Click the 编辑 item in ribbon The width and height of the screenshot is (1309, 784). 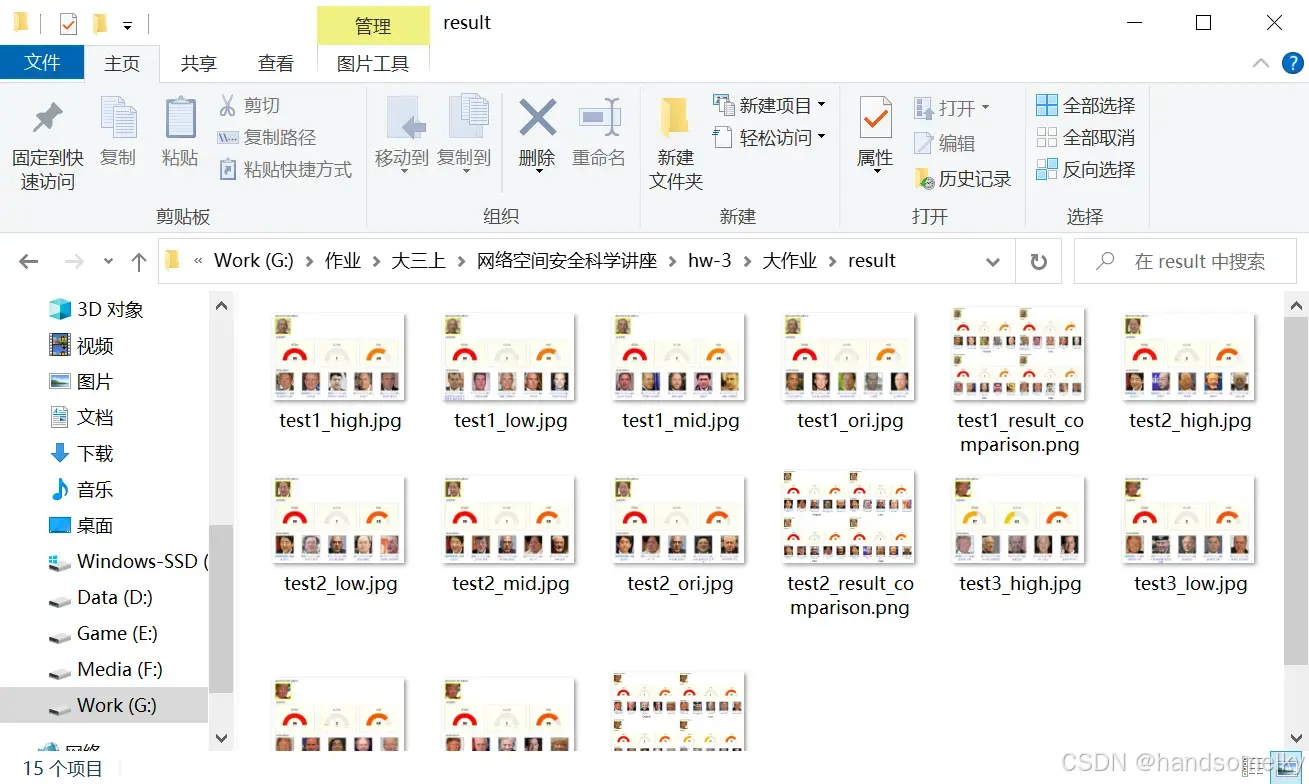tap(945, 143)
